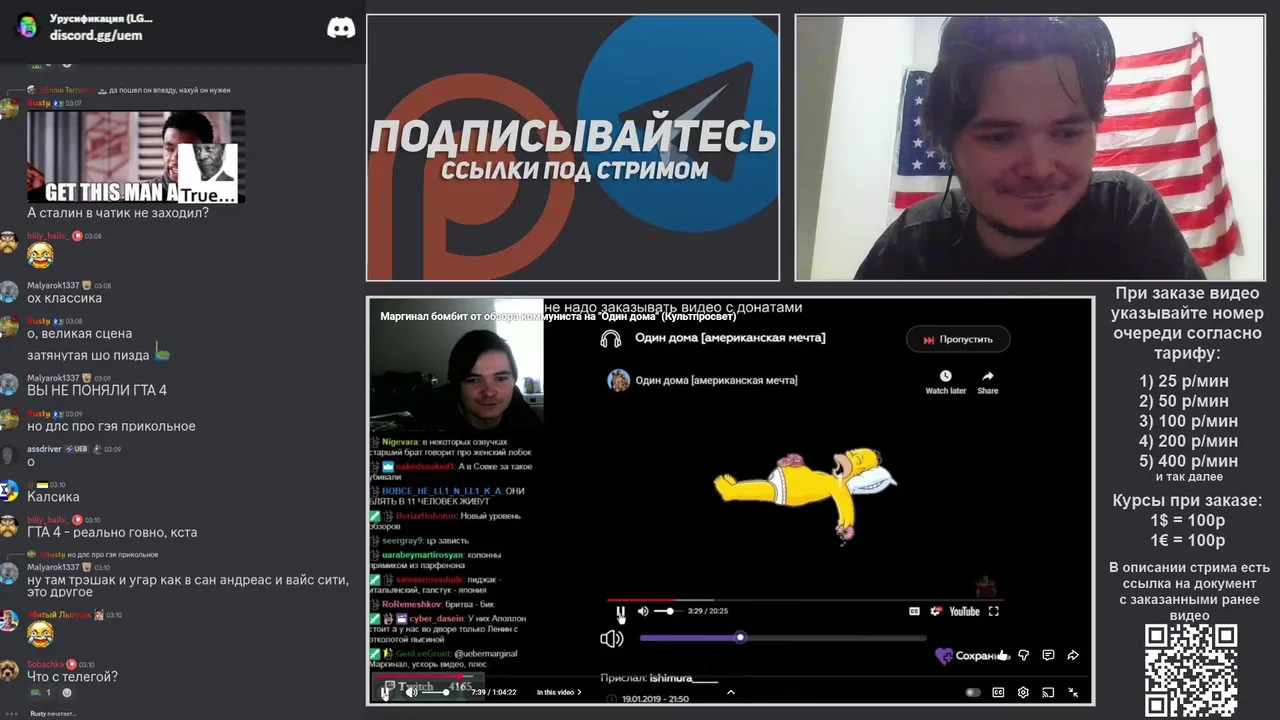Click share arrow beside the comments icon

[1073, 656]
